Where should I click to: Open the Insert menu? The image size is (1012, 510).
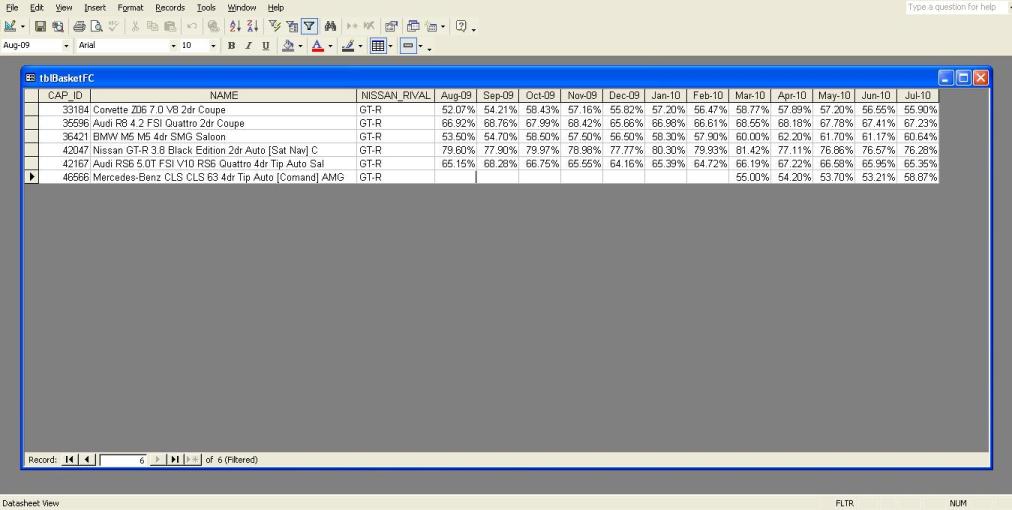tap(95, 8)
